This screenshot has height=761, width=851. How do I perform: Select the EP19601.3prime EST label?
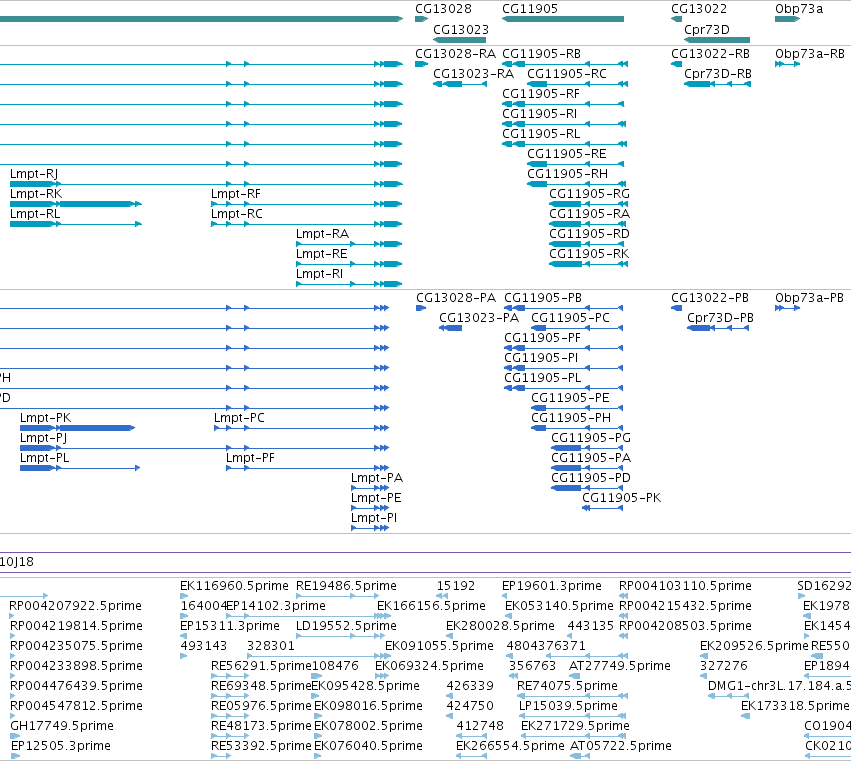point(552,586)
